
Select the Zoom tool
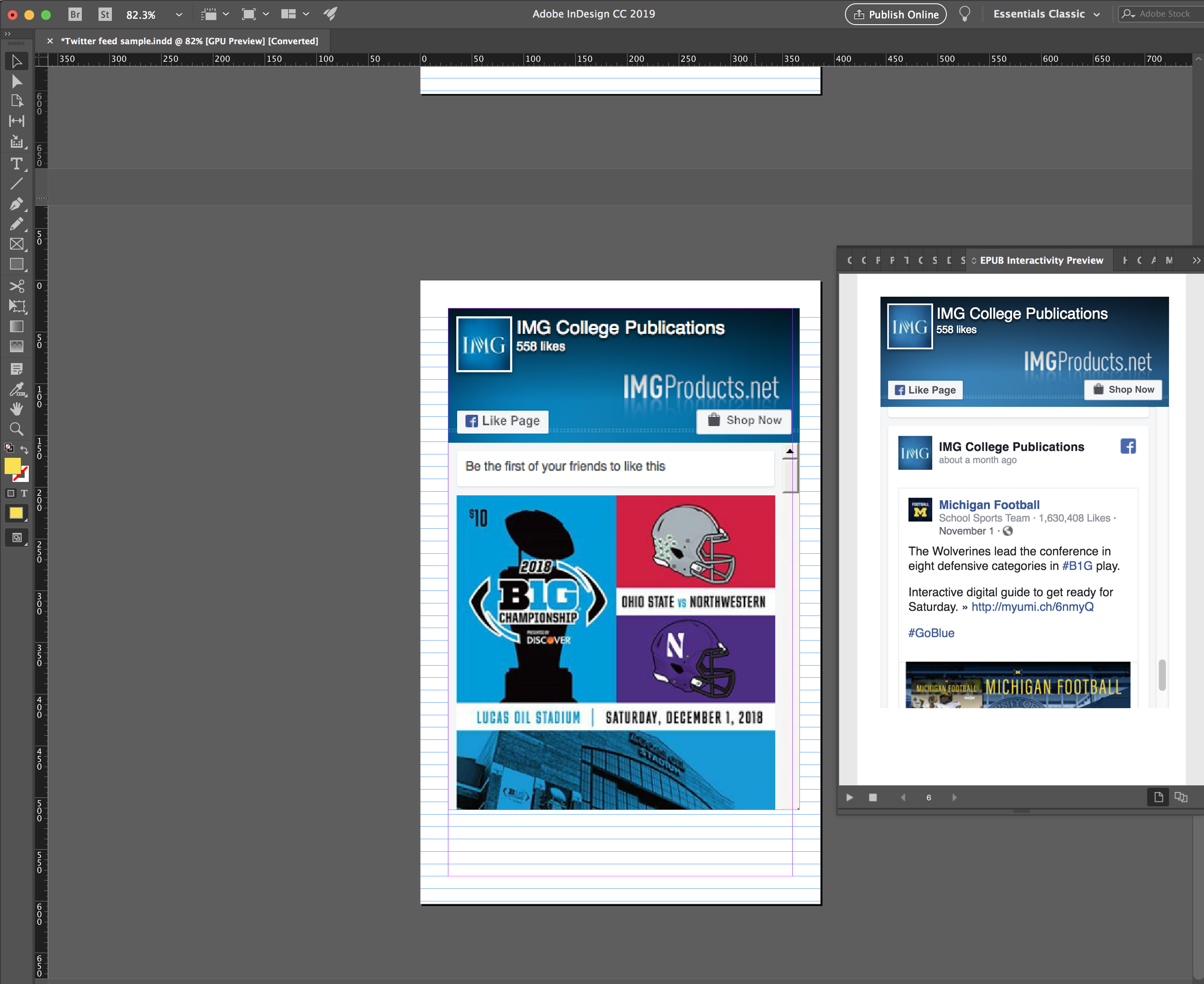pyautogui.click(x=16, y=429)
